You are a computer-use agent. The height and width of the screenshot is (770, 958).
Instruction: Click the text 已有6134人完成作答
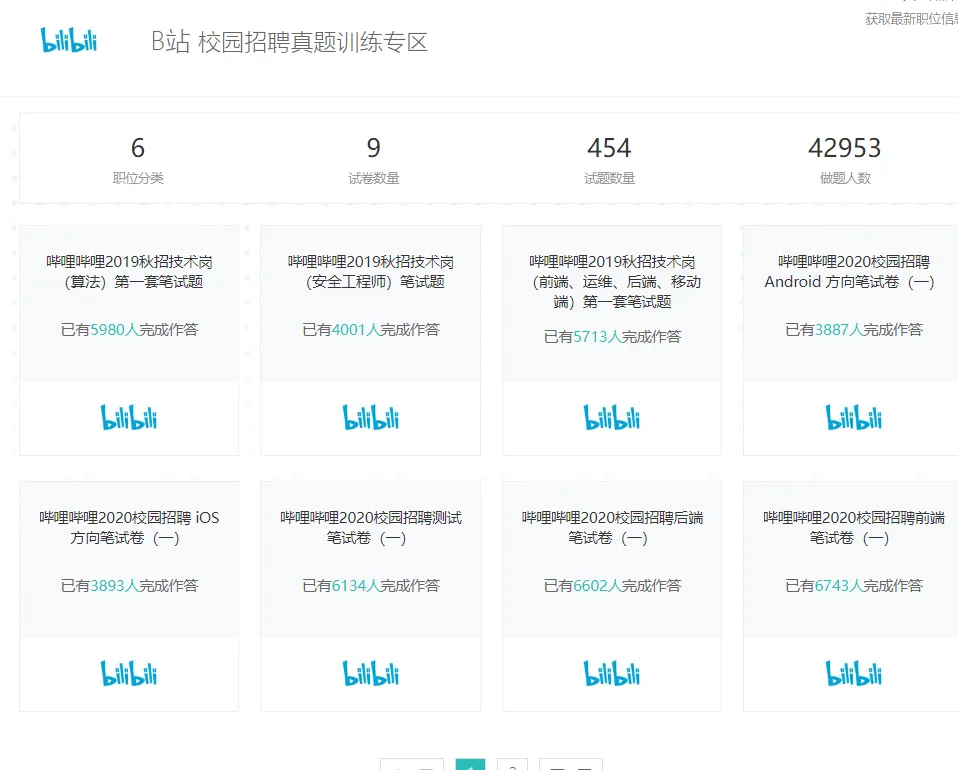[371, 585]
